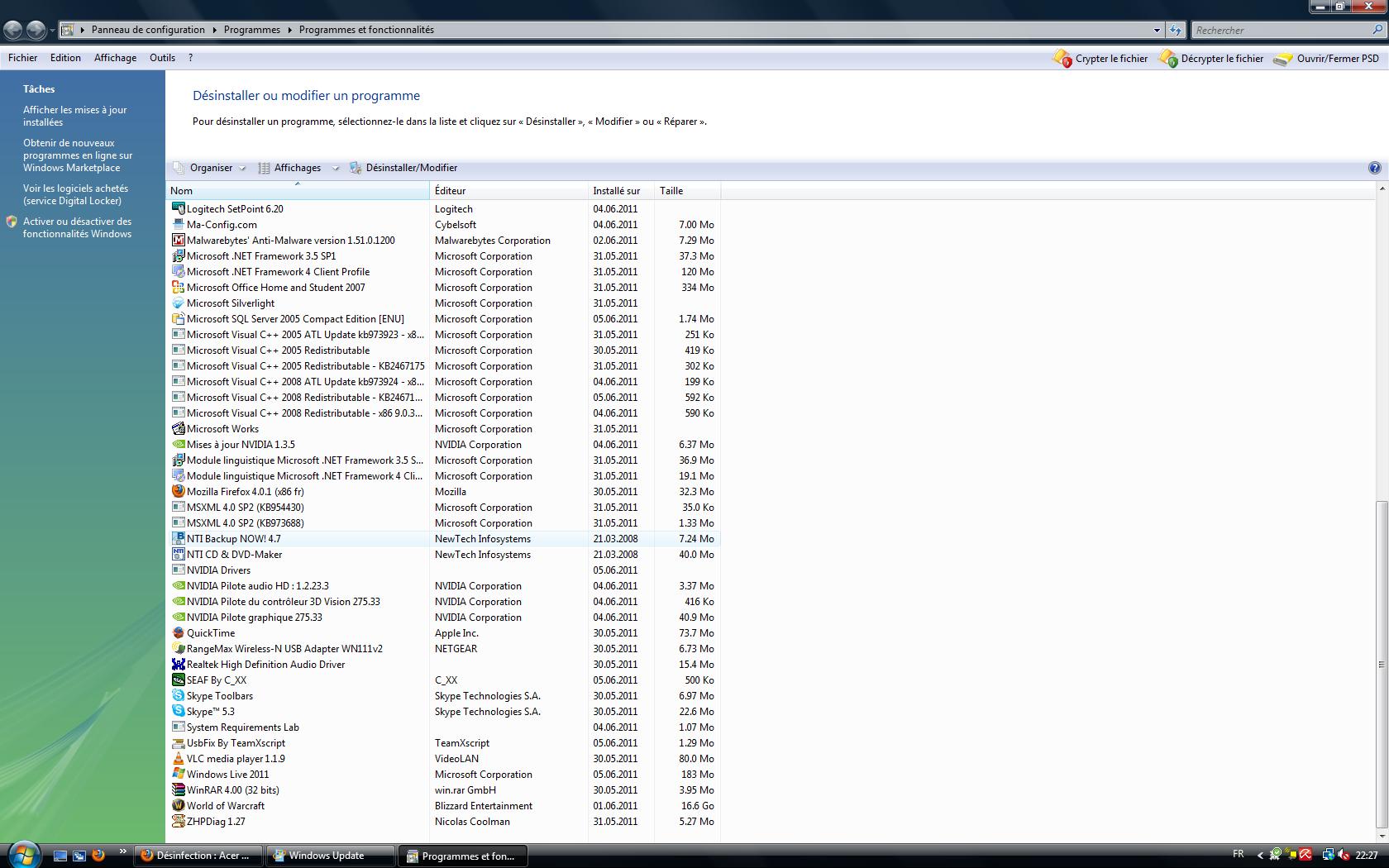Viewport: 1389px width, 868px height.
Task: Open help with the blue question mark icon
Action: (1374, 168)
